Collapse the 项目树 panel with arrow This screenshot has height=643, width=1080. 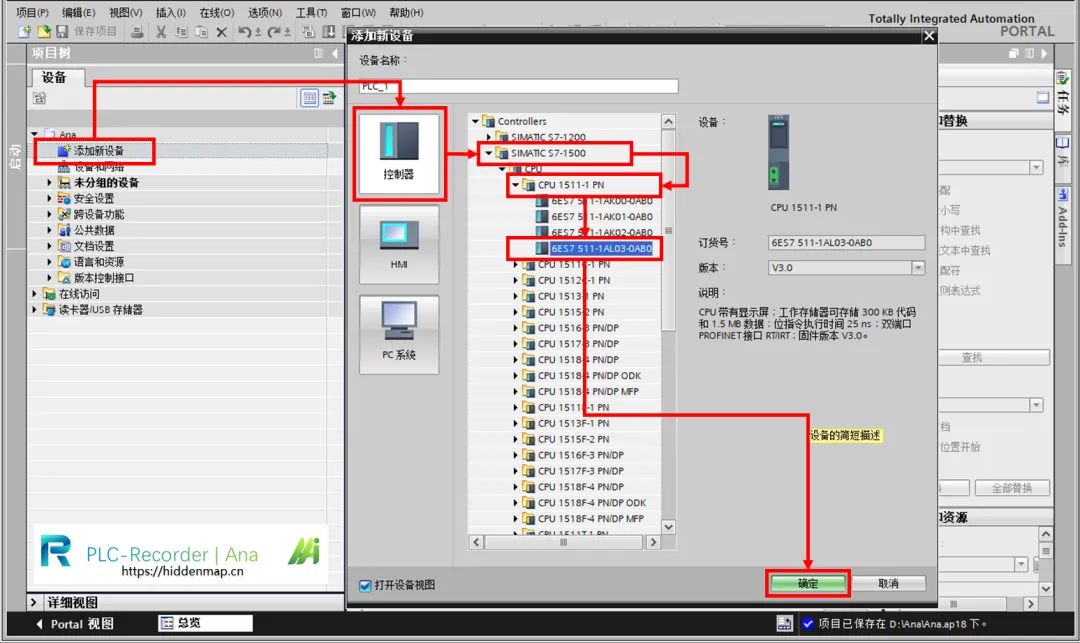(x=335, y=53)
